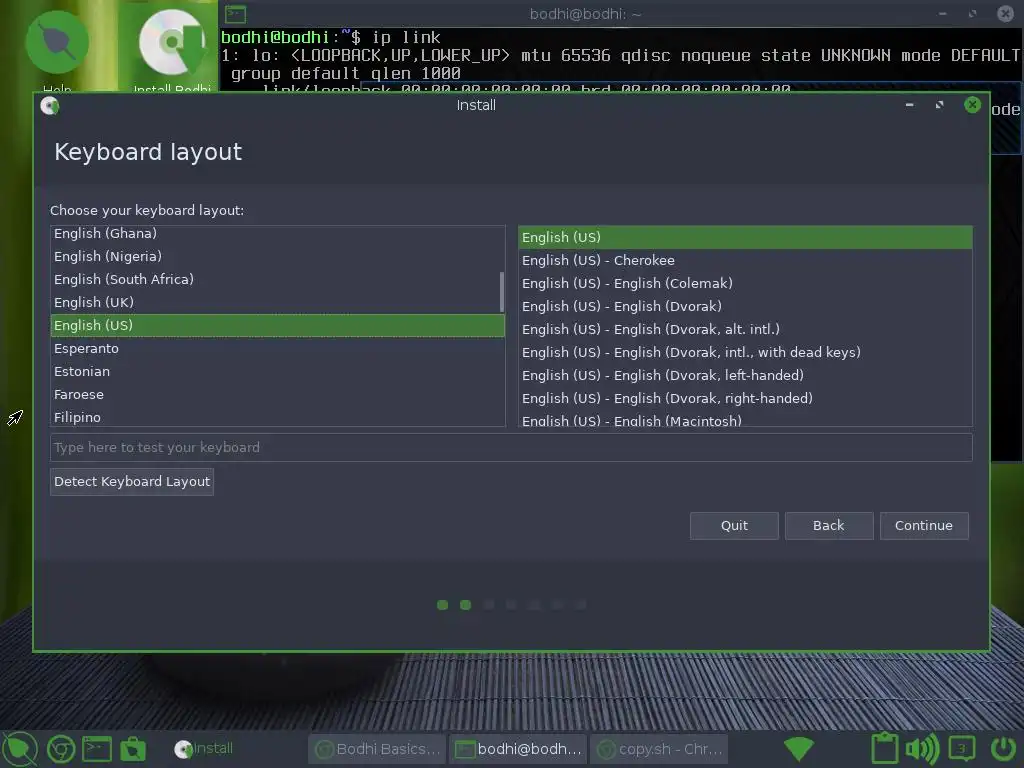The height and width of the screenshot is (768, 1024).
Task: Maximize the Install window
Action: 940,104
